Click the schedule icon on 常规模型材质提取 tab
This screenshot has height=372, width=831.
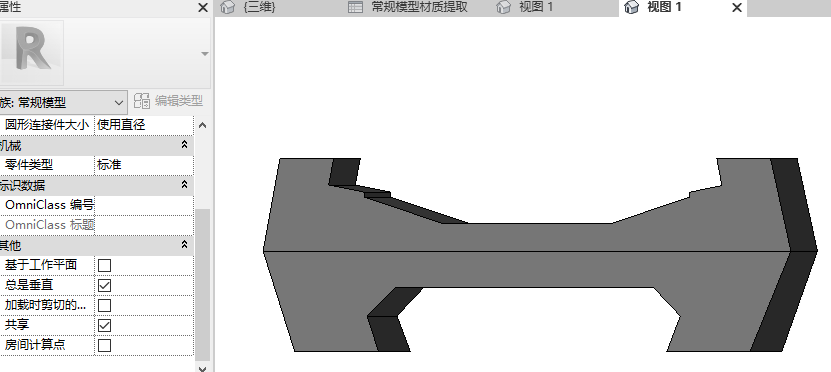(355, 7)
